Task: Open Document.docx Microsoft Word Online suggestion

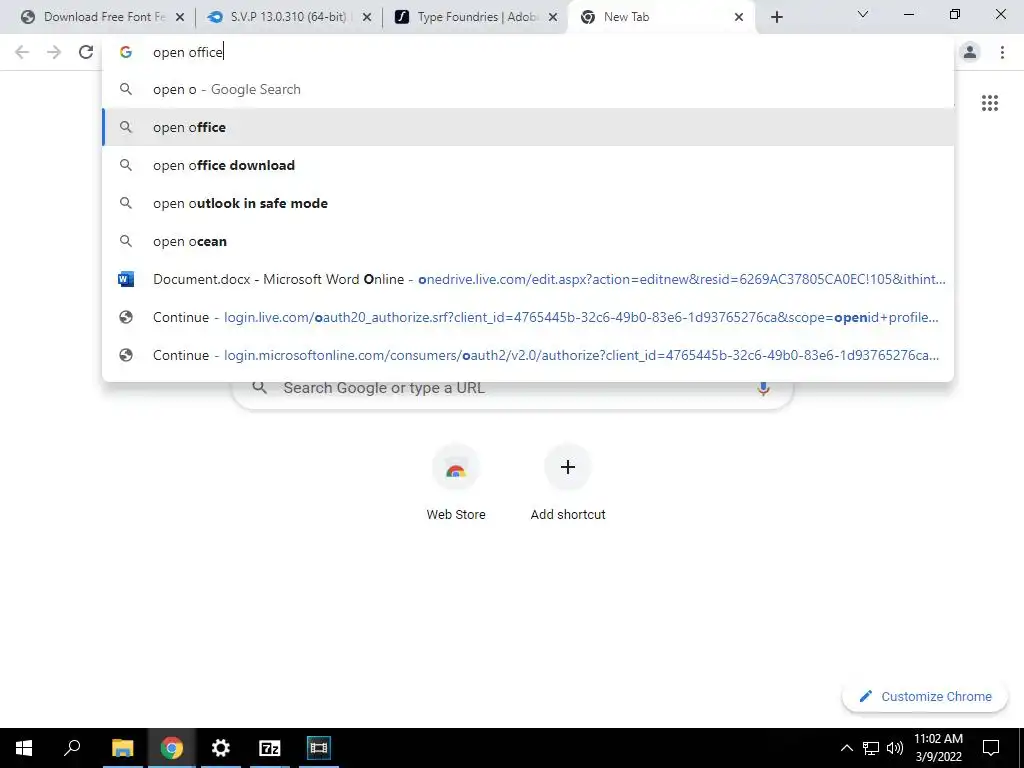Action: pos(528,280)
